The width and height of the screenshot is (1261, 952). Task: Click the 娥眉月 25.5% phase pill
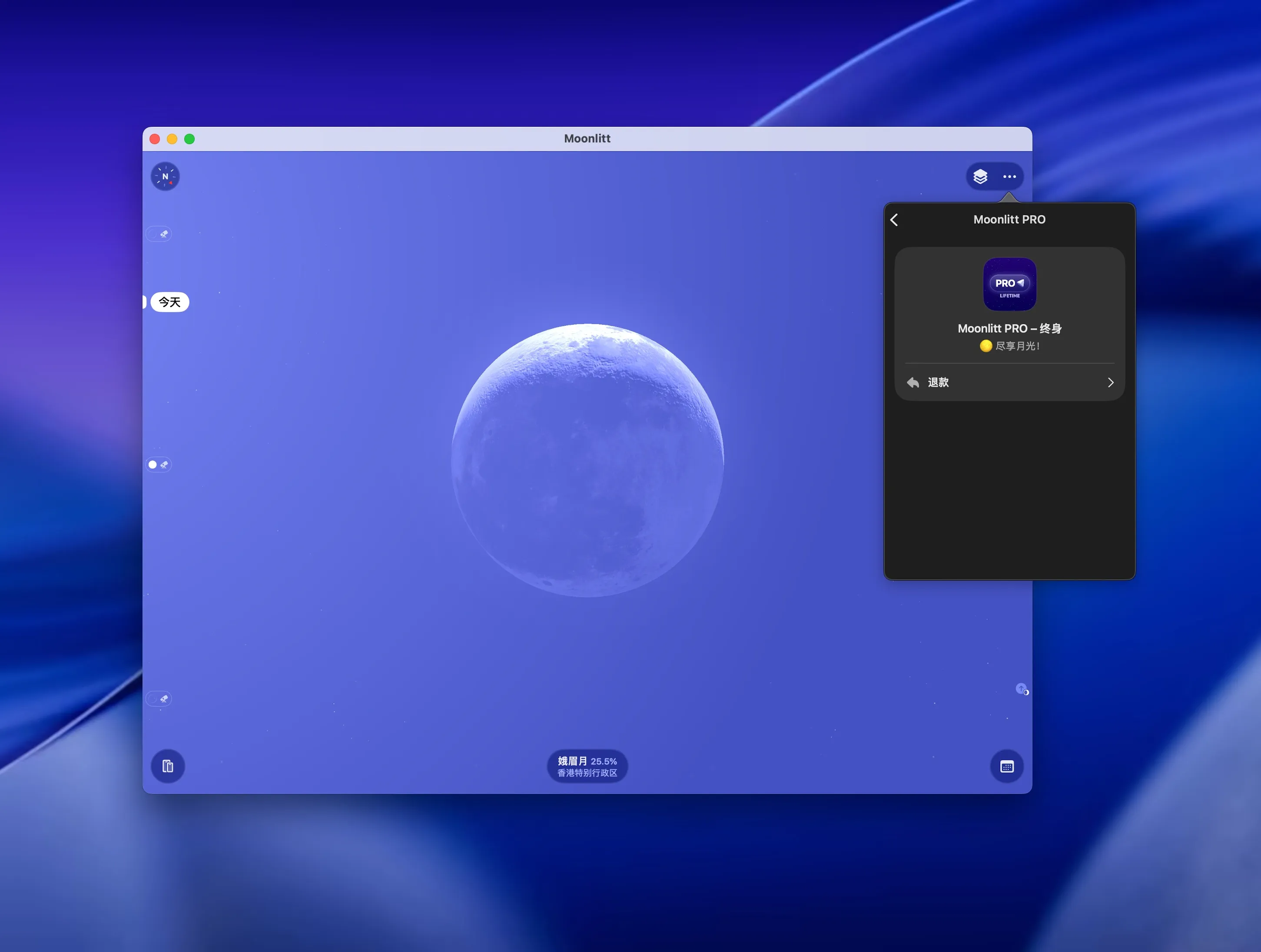(587, 766)
